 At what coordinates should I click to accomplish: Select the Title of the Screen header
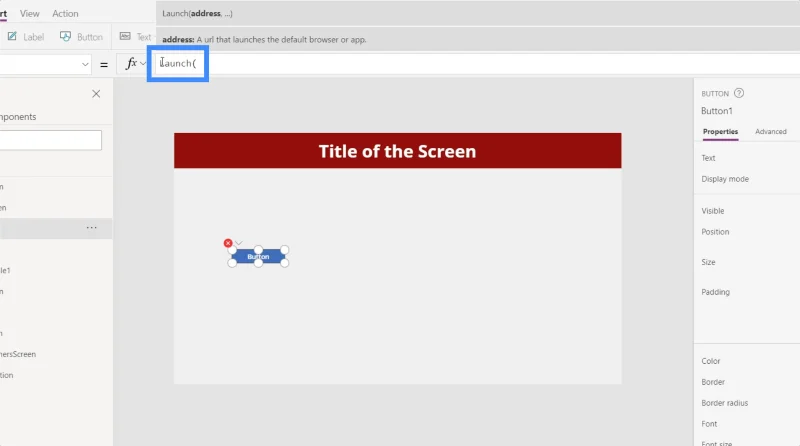397,151
